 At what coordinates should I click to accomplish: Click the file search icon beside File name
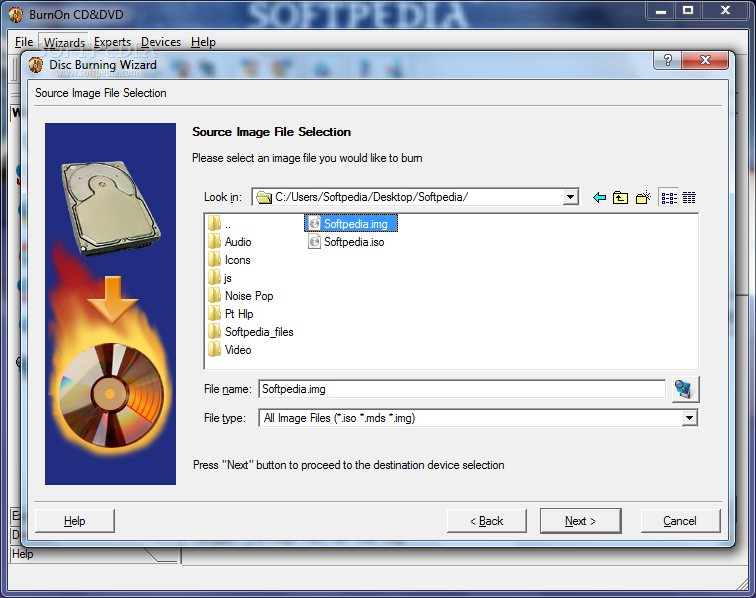684,389
